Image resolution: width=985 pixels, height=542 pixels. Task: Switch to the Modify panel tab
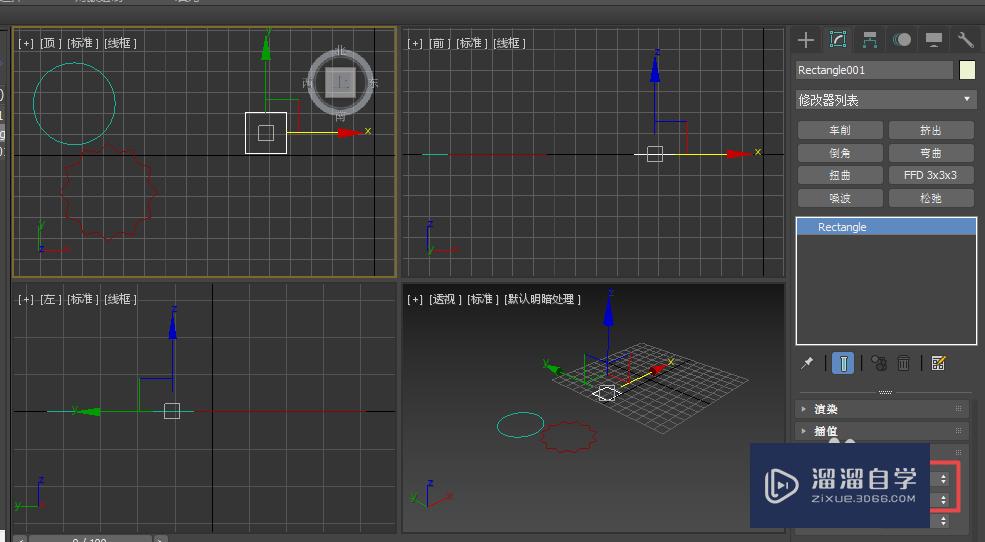tap(838, 40)
